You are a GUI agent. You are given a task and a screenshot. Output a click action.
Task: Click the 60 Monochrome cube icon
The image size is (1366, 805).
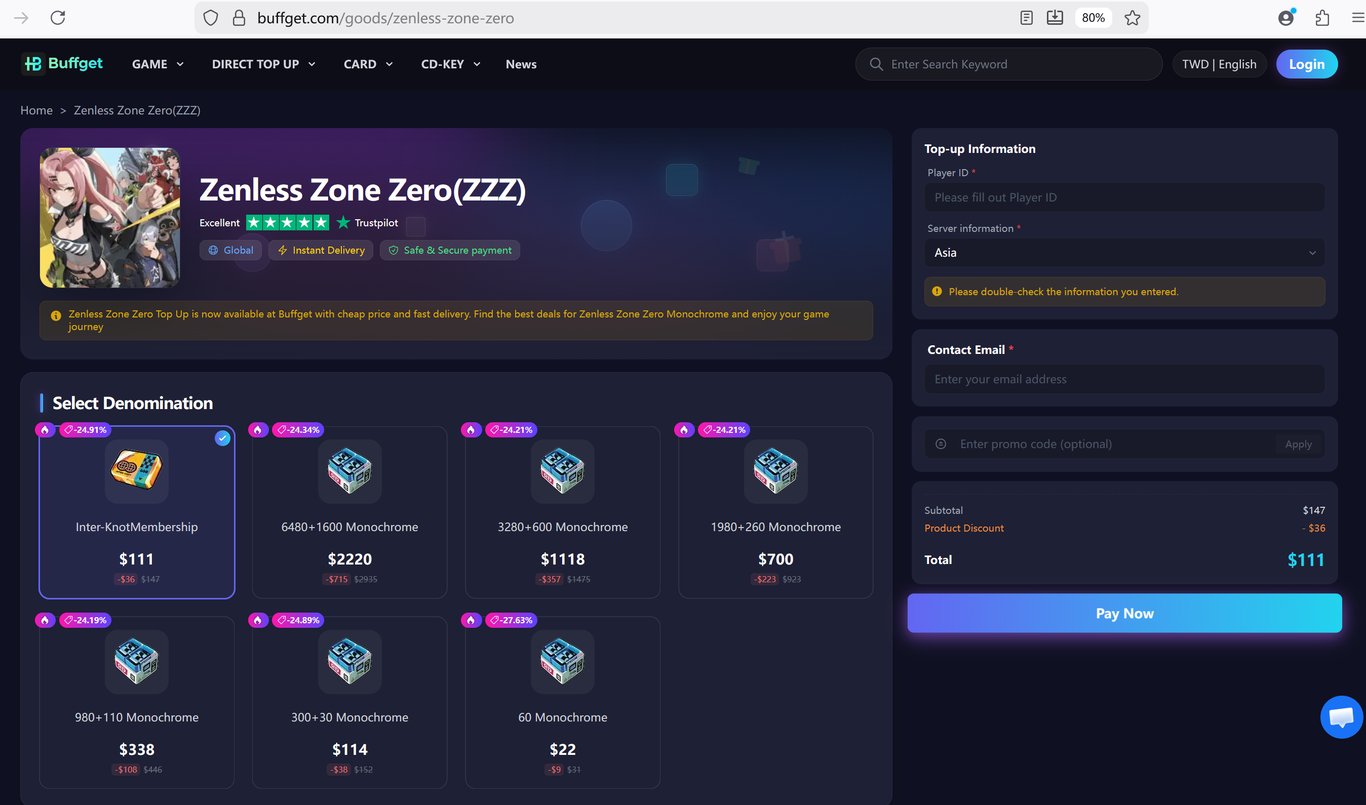(x=563, y=662)
